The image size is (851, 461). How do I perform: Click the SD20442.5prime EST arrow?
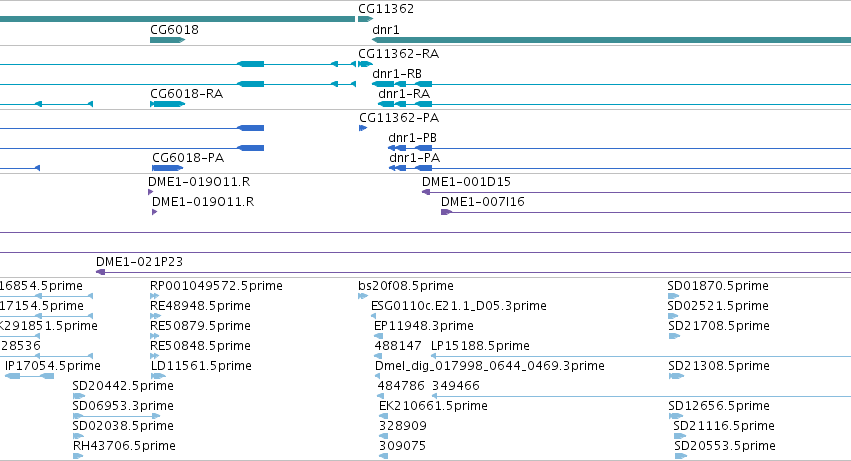79,396
